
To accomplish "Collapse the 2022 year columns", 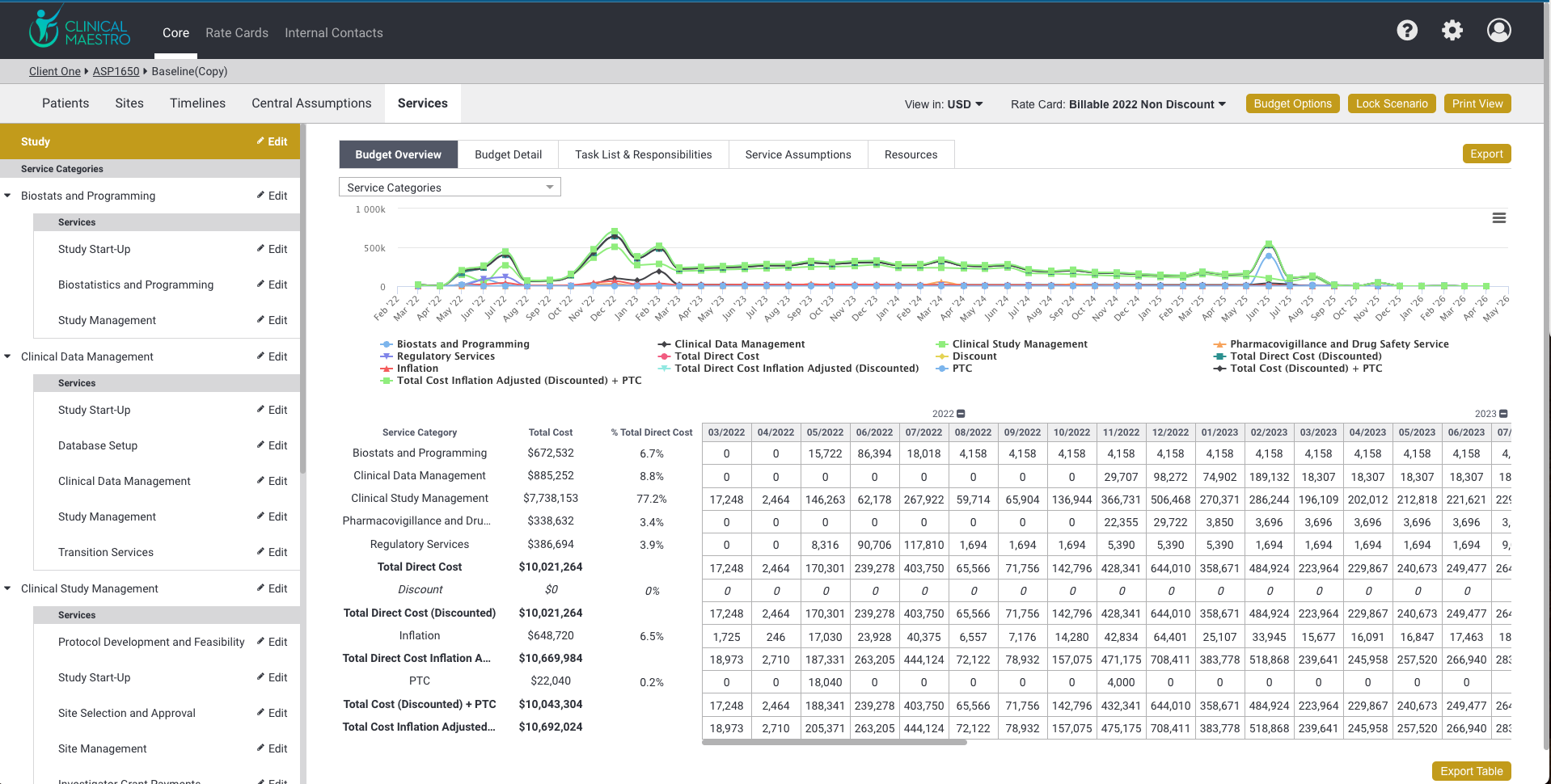I will click(961, 414).
